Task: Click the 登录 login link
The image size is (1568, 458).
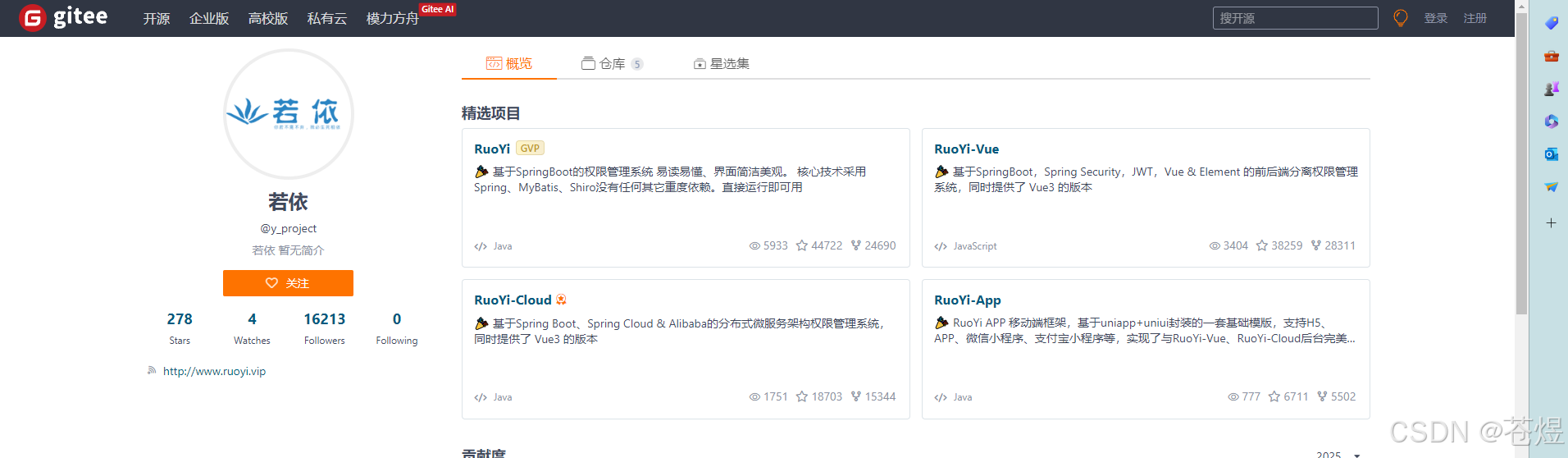Action: pos(1436,18)
